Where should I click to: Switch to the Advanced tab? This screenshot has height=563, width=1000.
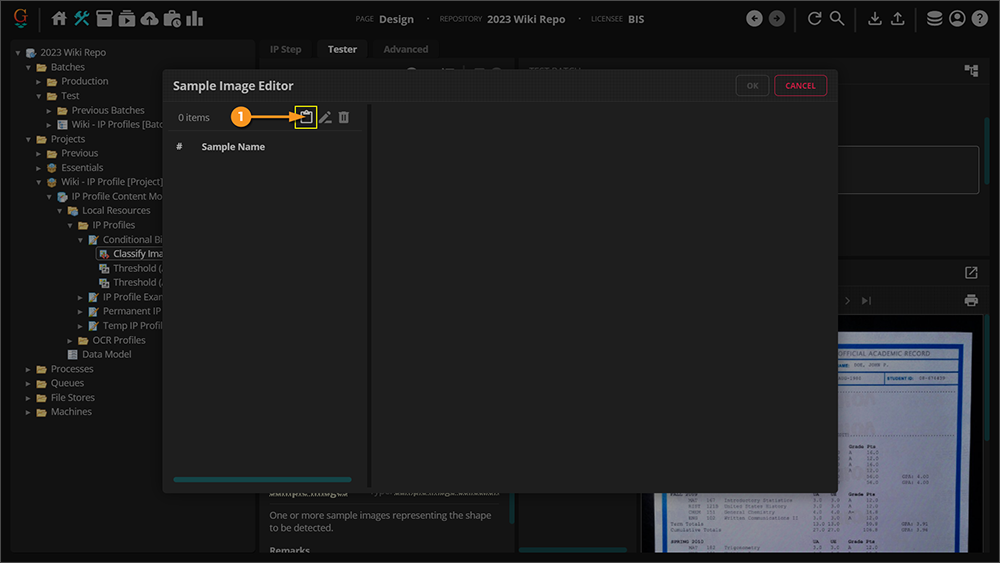tap(405, 49)
